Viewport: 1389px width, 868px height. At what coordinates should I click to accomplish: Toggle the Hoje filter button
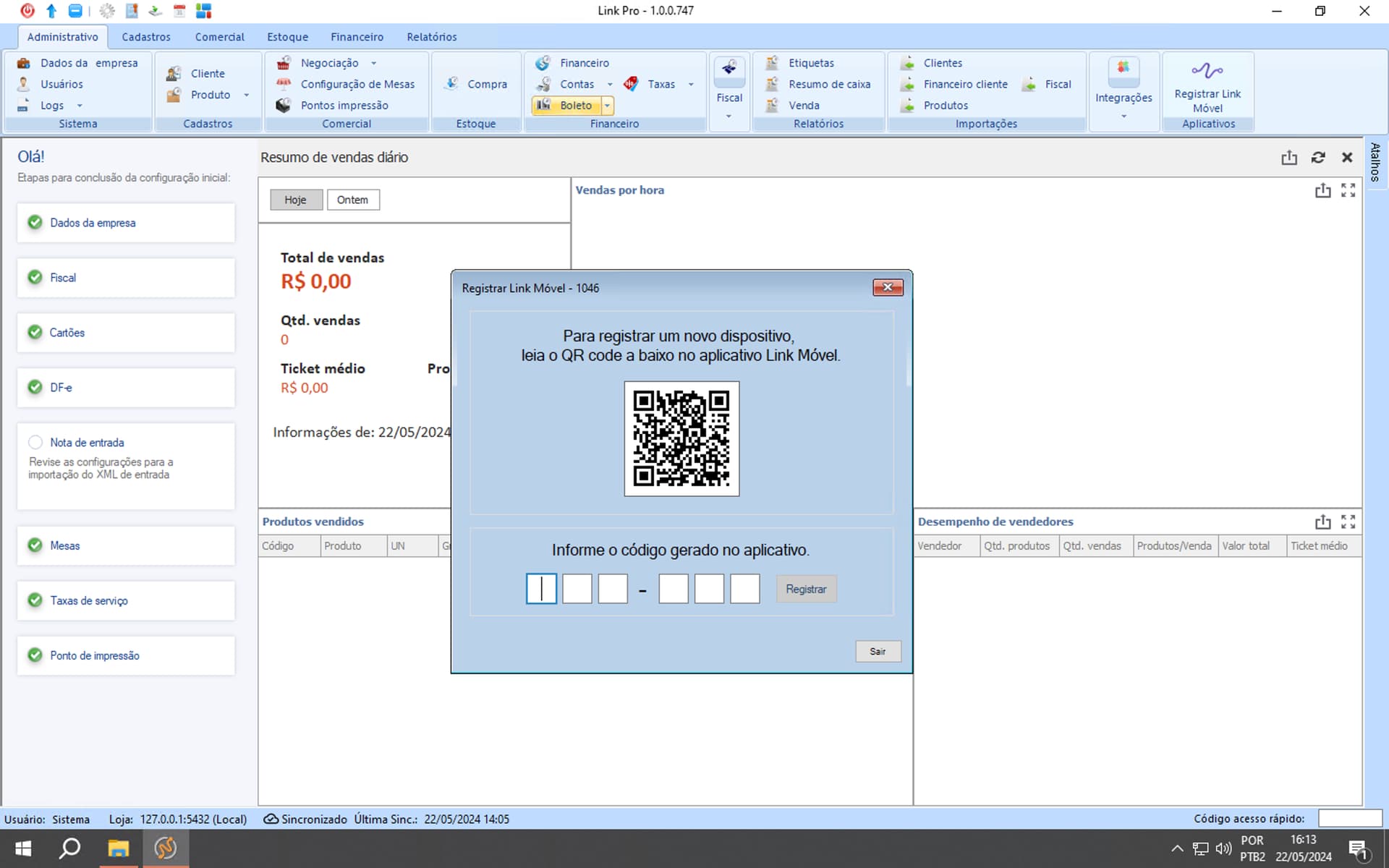pos(295,200)
